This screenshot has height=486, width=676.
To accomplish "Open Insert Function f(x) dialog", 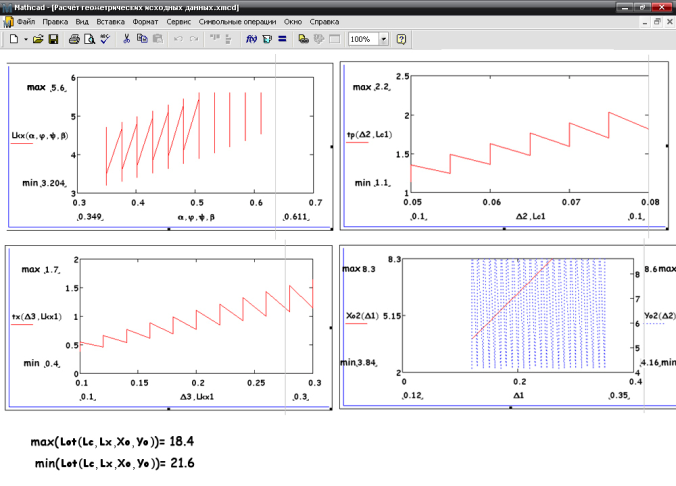I will click(x=252, y=39).
